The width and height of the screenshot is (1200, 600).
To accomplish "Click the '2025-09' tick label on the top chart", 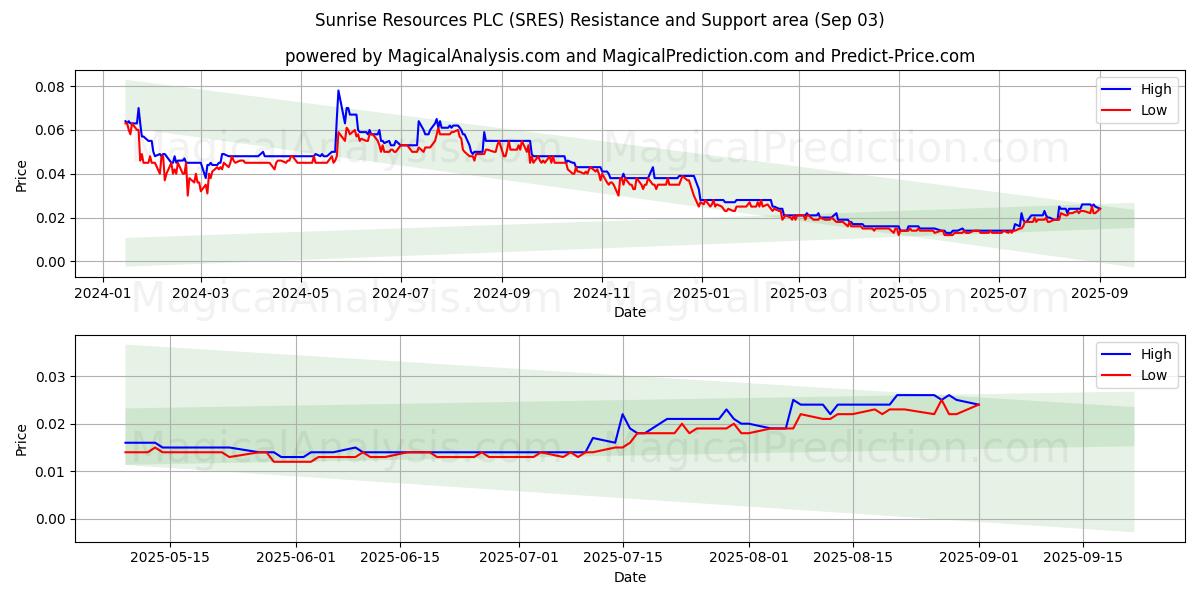I will point(1099,294).
